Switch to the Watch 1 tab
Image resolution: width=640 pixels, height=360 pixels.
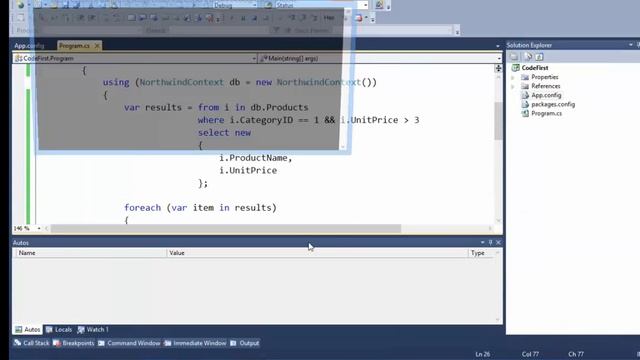coord(93,329)
